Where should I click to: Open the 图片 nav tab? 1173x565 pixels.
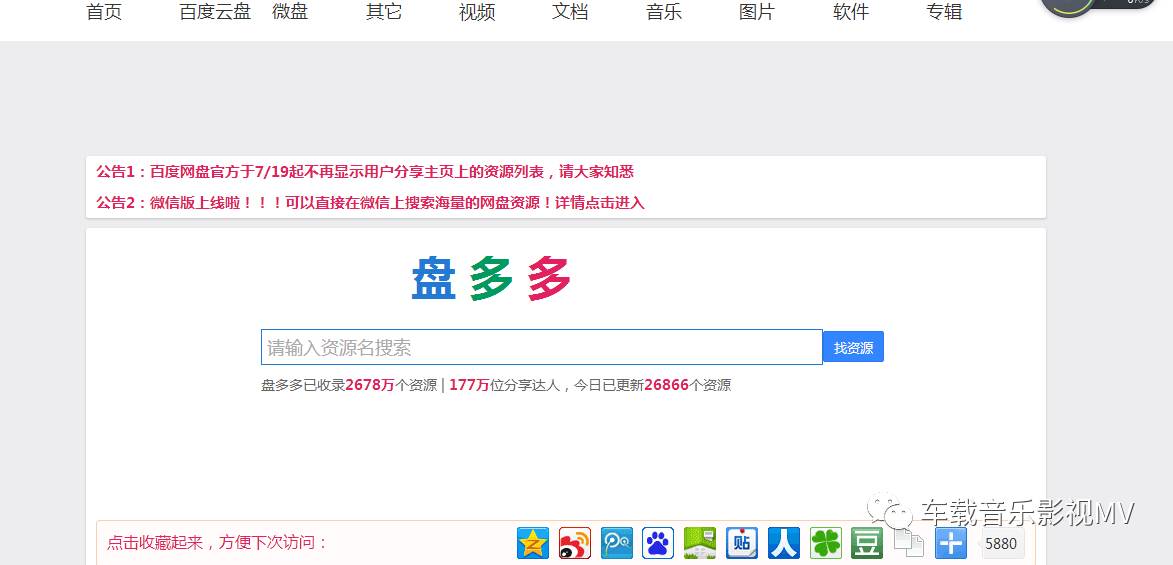coord(757,12)
